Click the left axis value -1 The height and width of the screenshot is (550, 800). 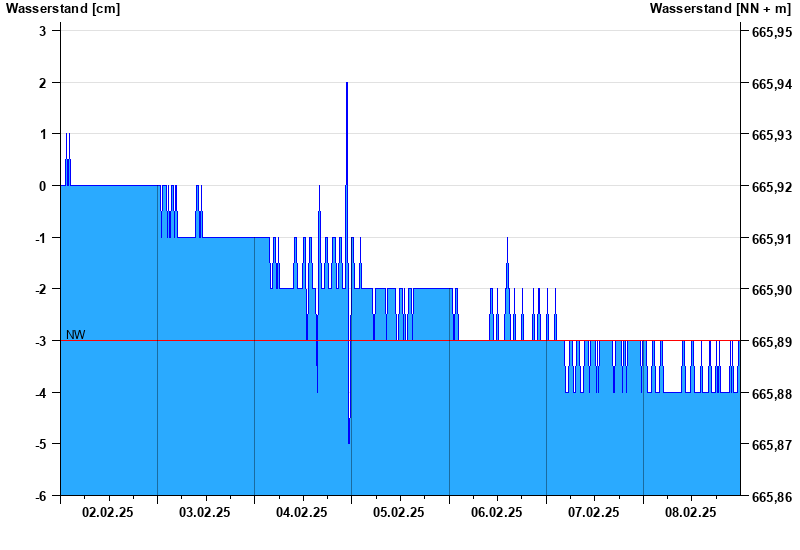pos(40,238)
